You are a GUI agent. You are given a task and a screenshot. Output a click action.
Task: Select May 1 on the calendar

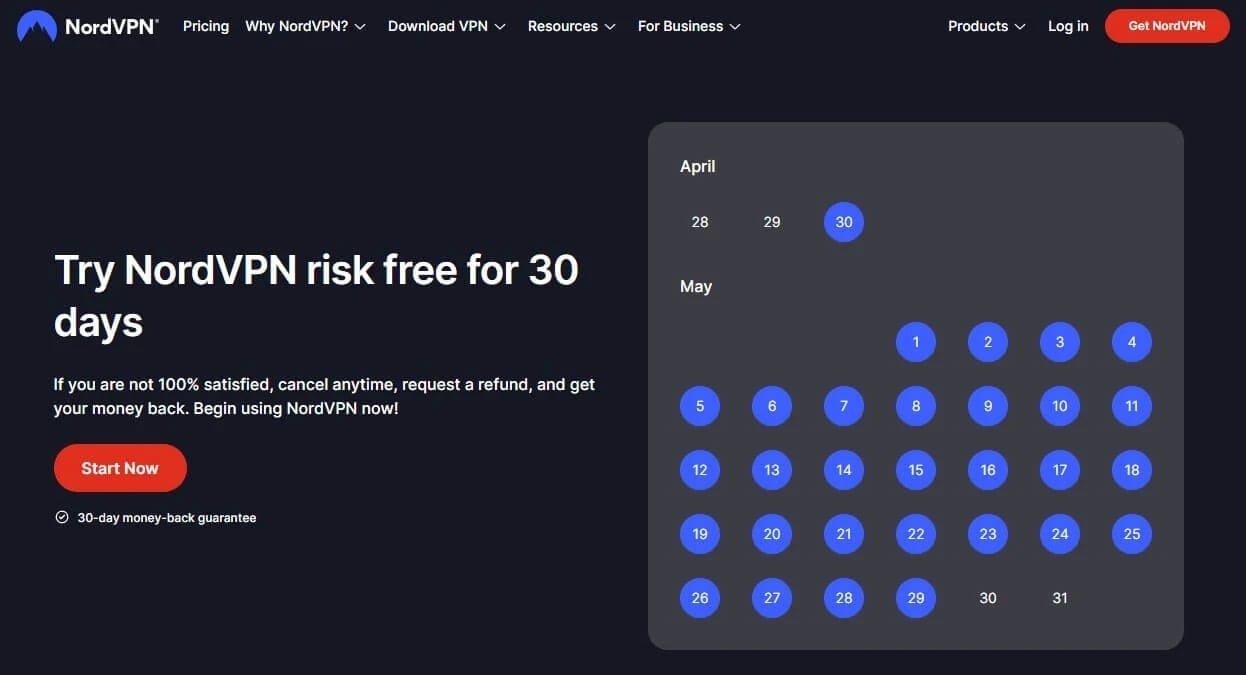[915, 341]
